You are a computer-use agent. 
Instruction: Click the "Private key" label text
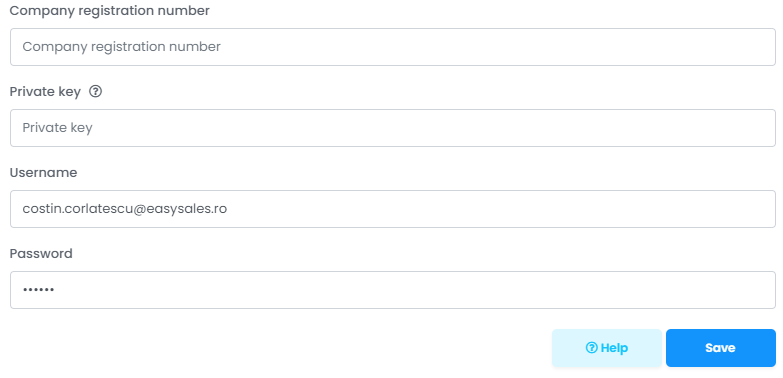45,92
